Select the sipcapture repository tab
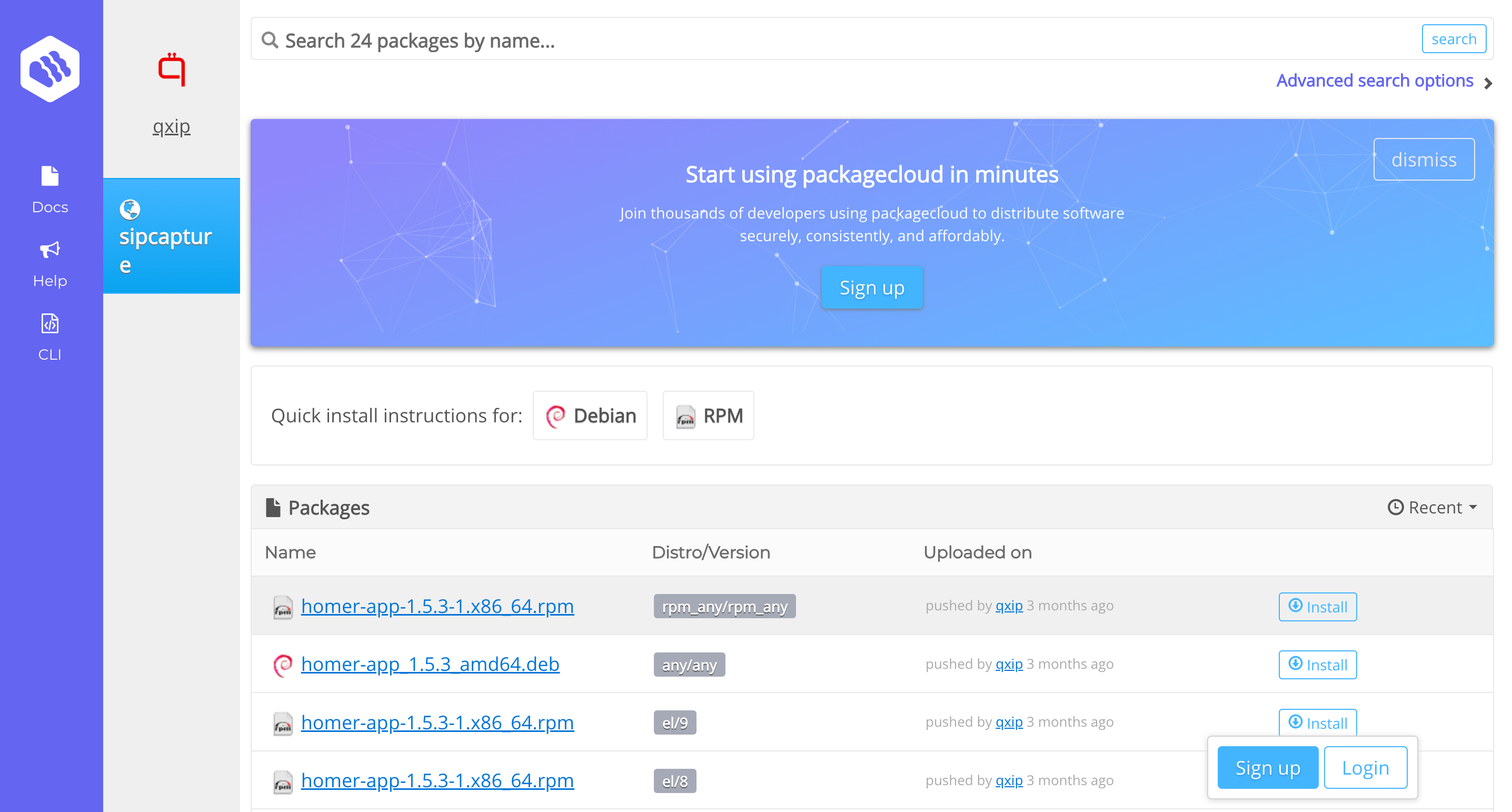This screenshot has height=812, width=1512. click(x=172, y=236)
